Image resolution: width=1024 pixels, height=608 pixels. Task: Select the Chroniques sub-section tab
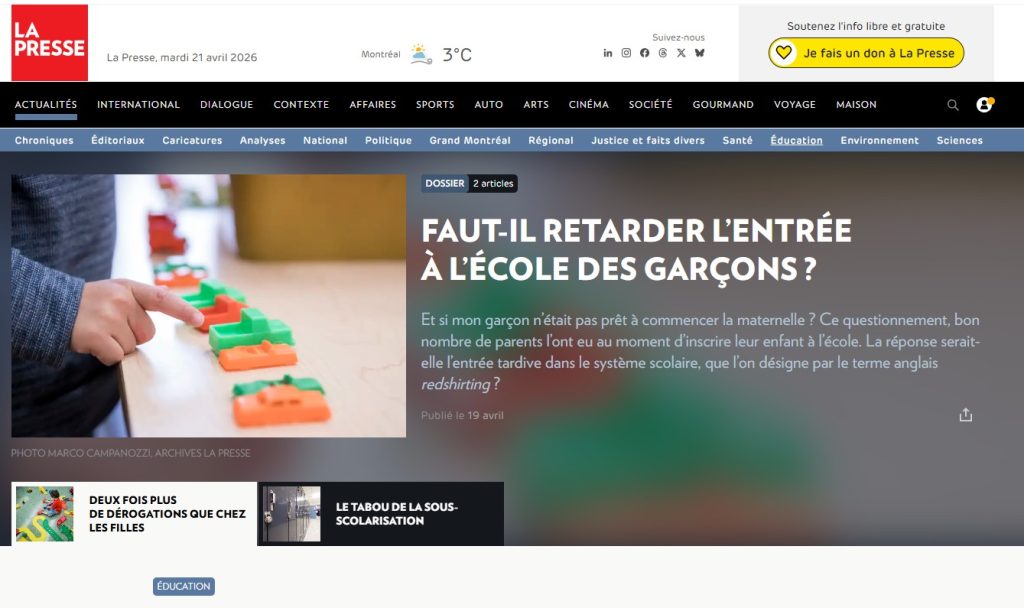(x=44, y=140)
